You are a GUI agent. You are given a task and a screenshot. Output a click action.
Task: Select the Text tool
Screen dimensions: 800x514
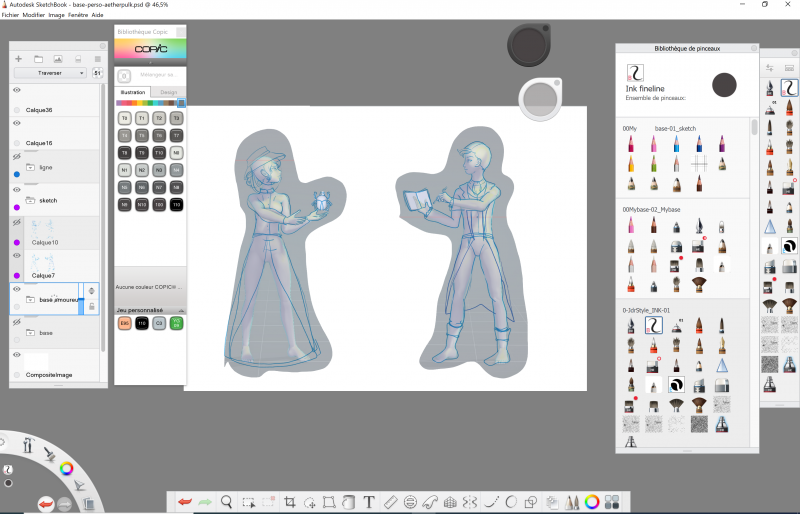369,502
